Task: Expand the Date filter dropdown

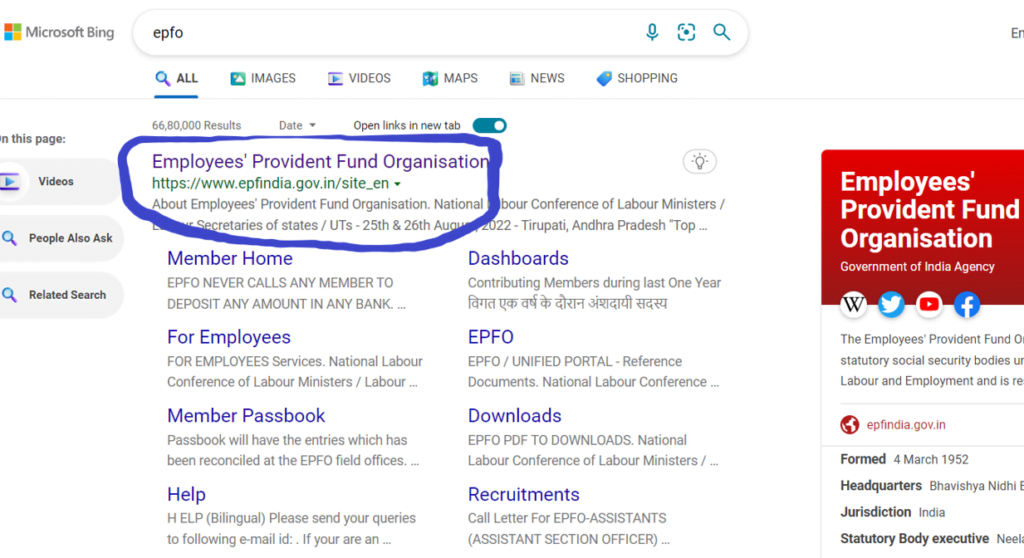Action: pos(297,125)
